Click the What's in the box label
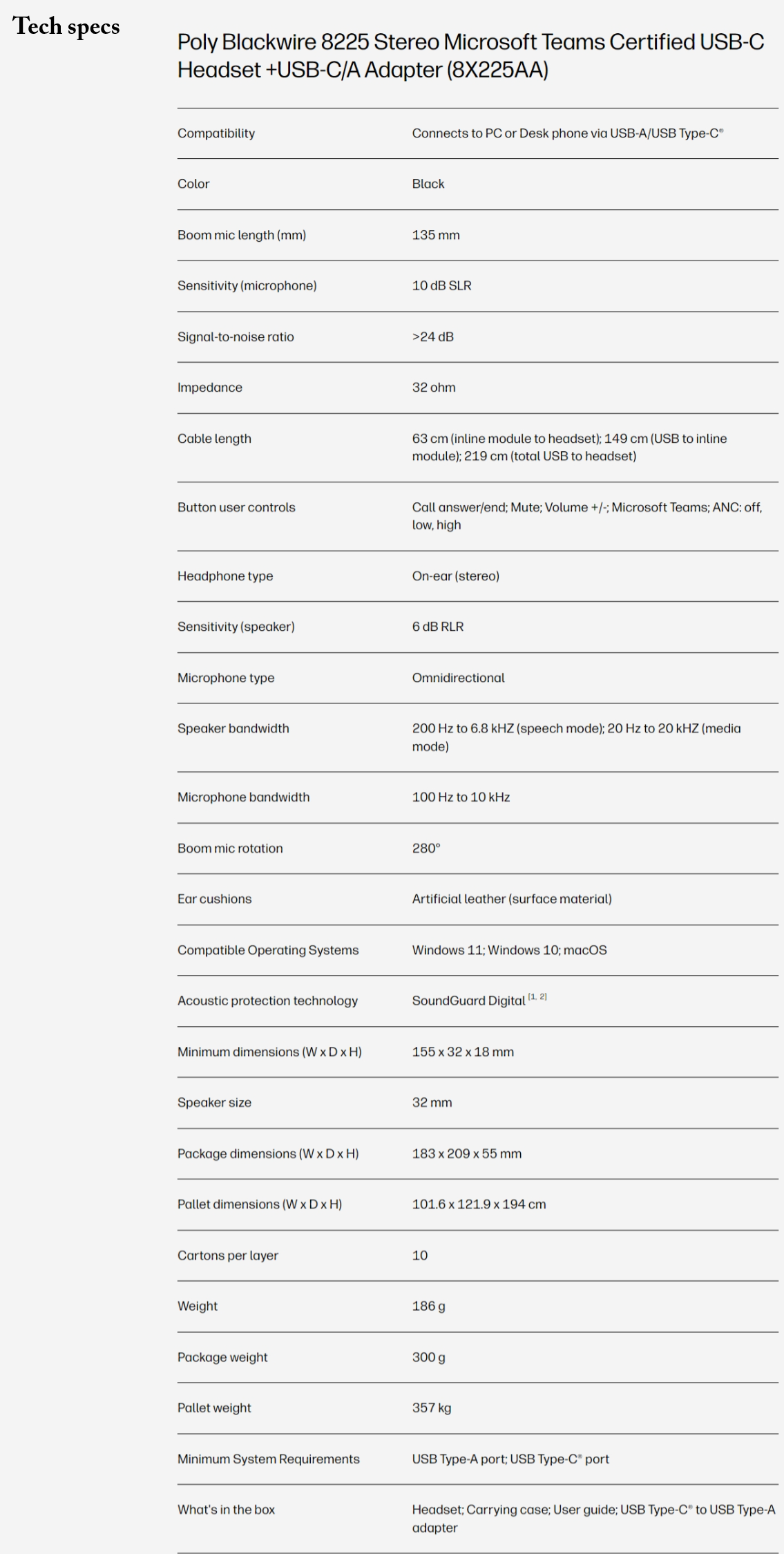 pos(226,1510)
